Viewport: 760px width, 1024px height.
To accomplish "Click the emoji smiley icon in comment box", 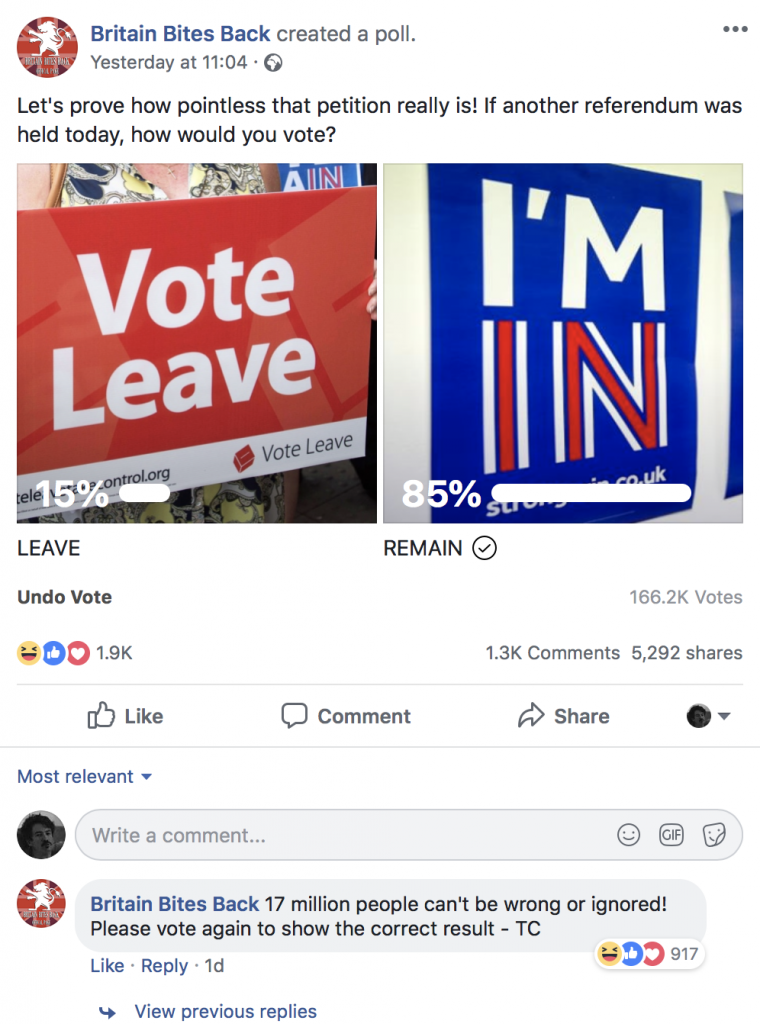I will (x=628, y=835).
